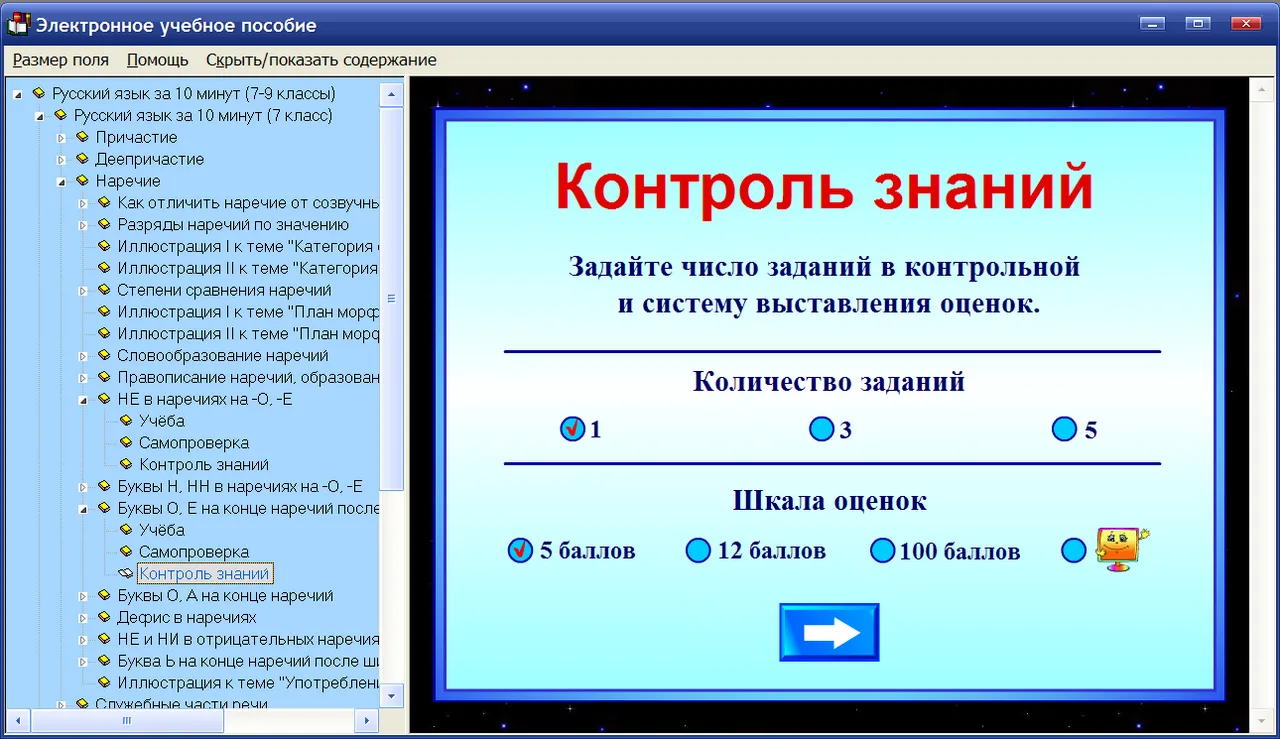The height and width of the screenshot is (739, 1280).
Task: Click tree panel horizontal scrollbar right arrow
Action: (368, 720)
